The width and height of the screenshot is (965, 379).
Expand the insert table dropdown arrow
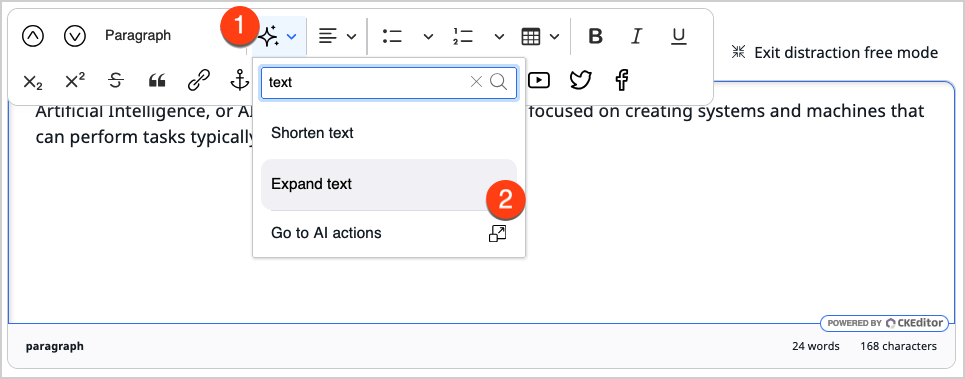555,37
